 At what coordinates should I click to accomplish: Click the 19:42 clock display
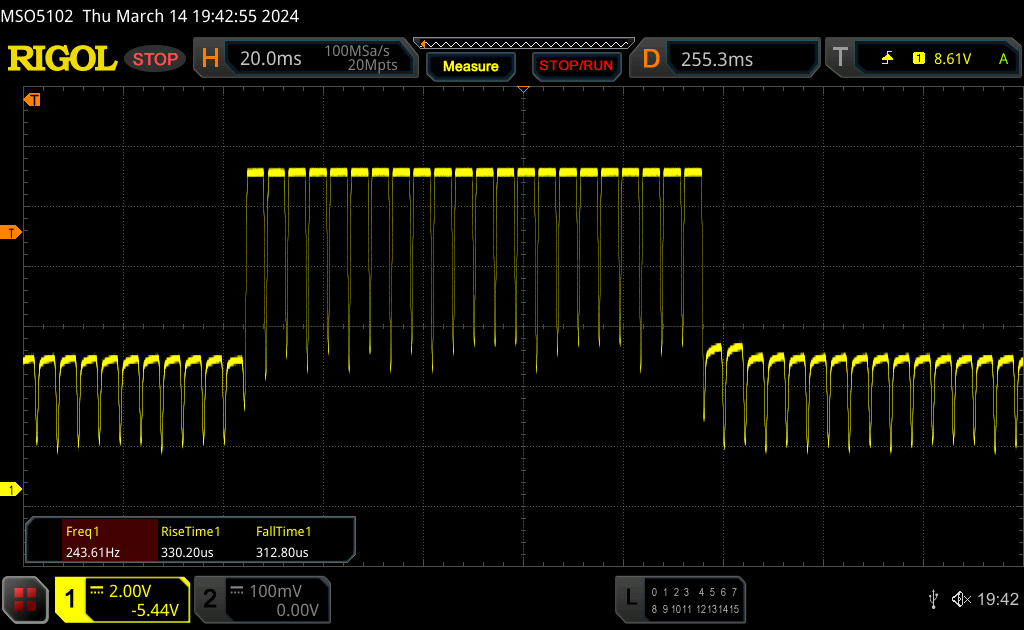click(997, 599)
